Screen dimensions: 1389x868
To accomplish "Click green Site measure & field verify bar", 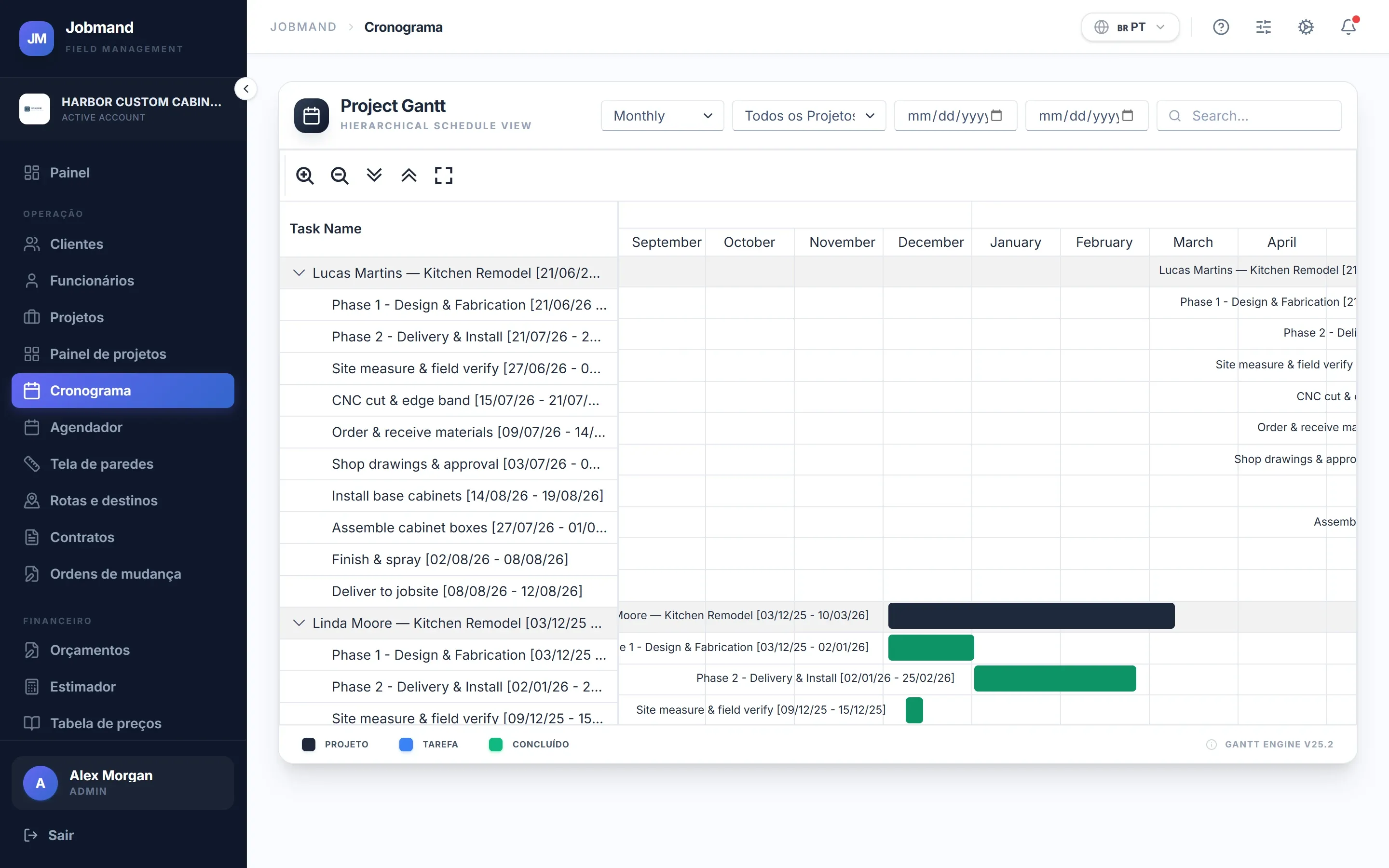I will click(914, 710).
